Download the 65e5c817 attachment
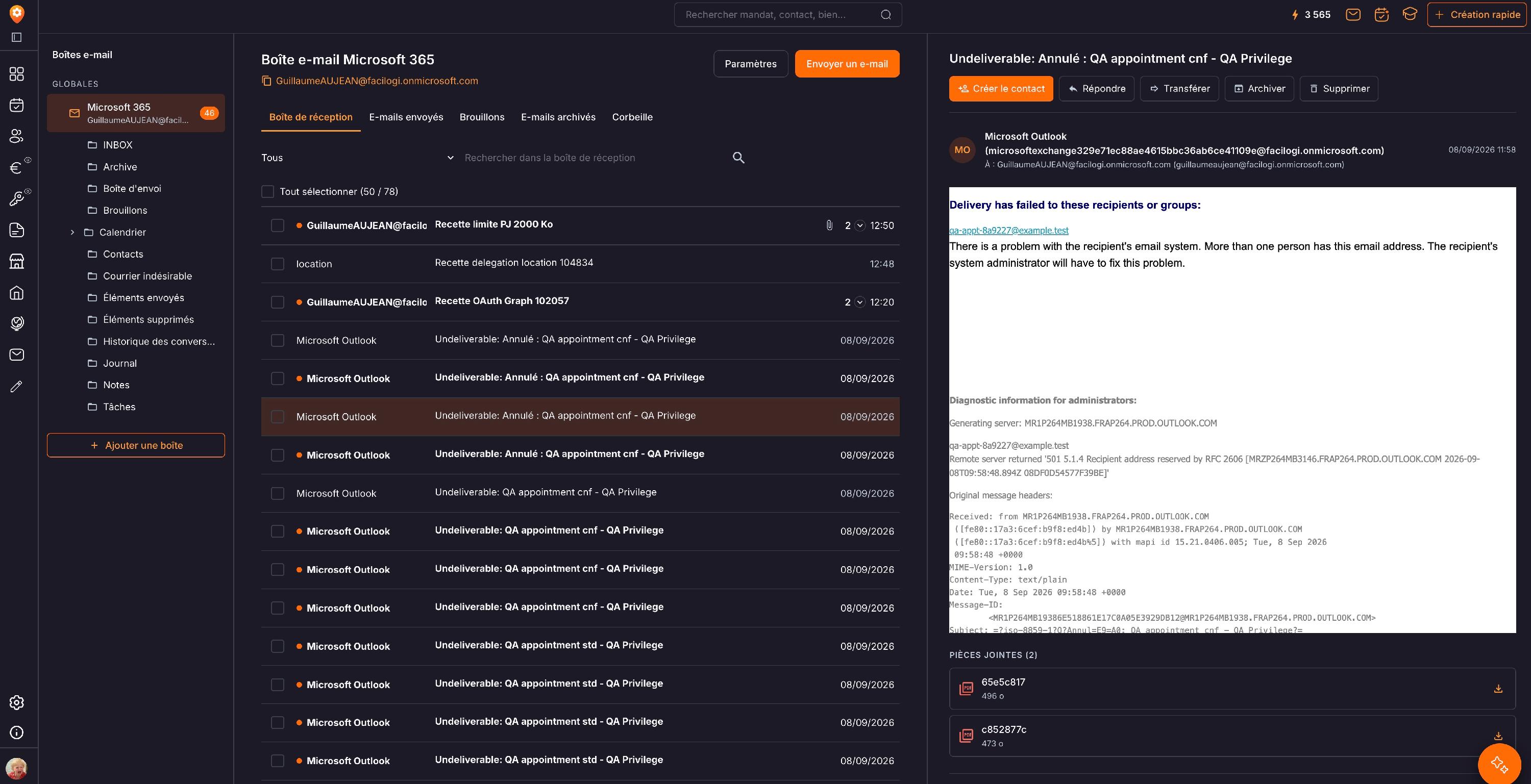The image size is (1531, 784). click(1498, 689)
